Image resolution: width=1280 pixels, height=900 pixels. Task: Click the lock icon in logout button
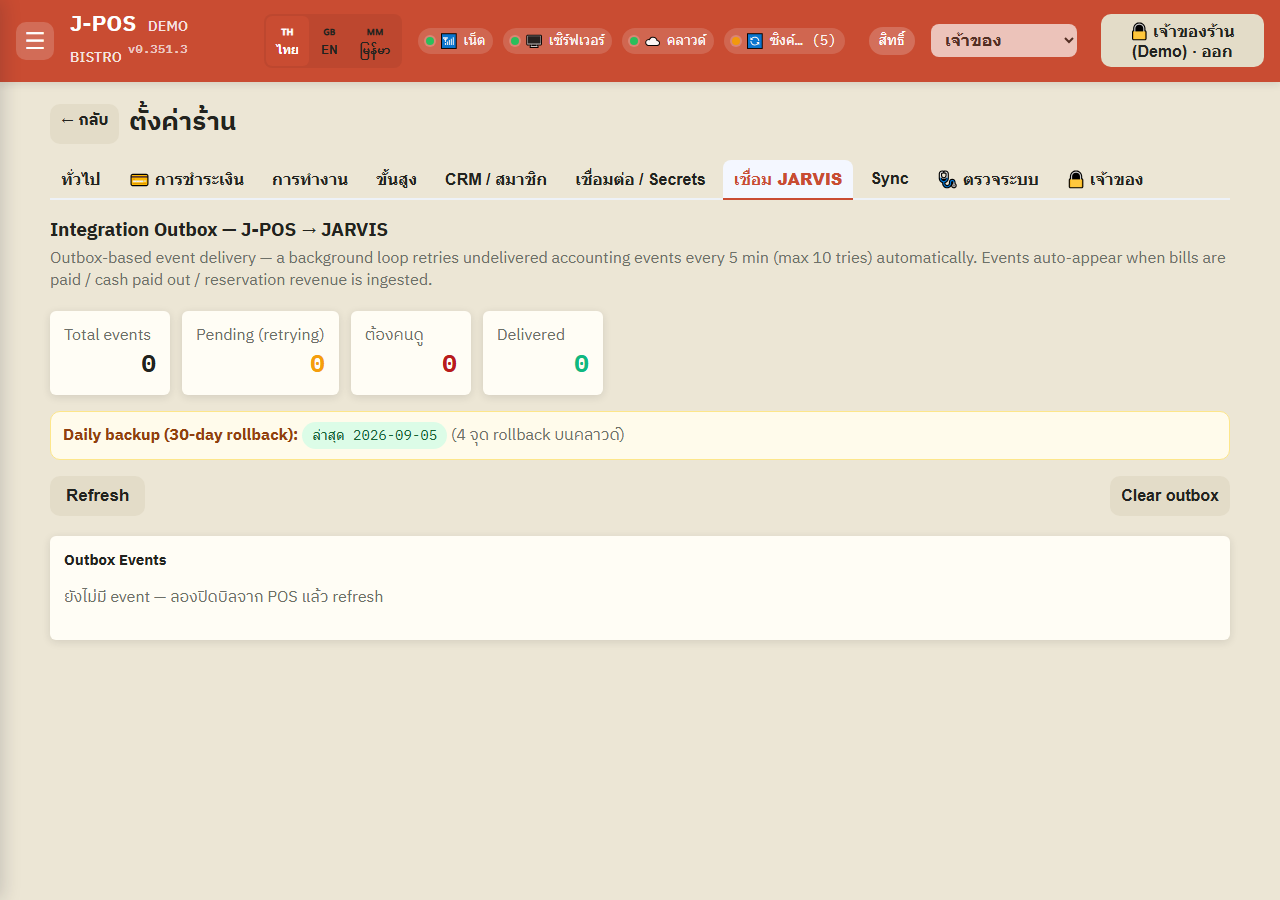[x=1139, y=31]
